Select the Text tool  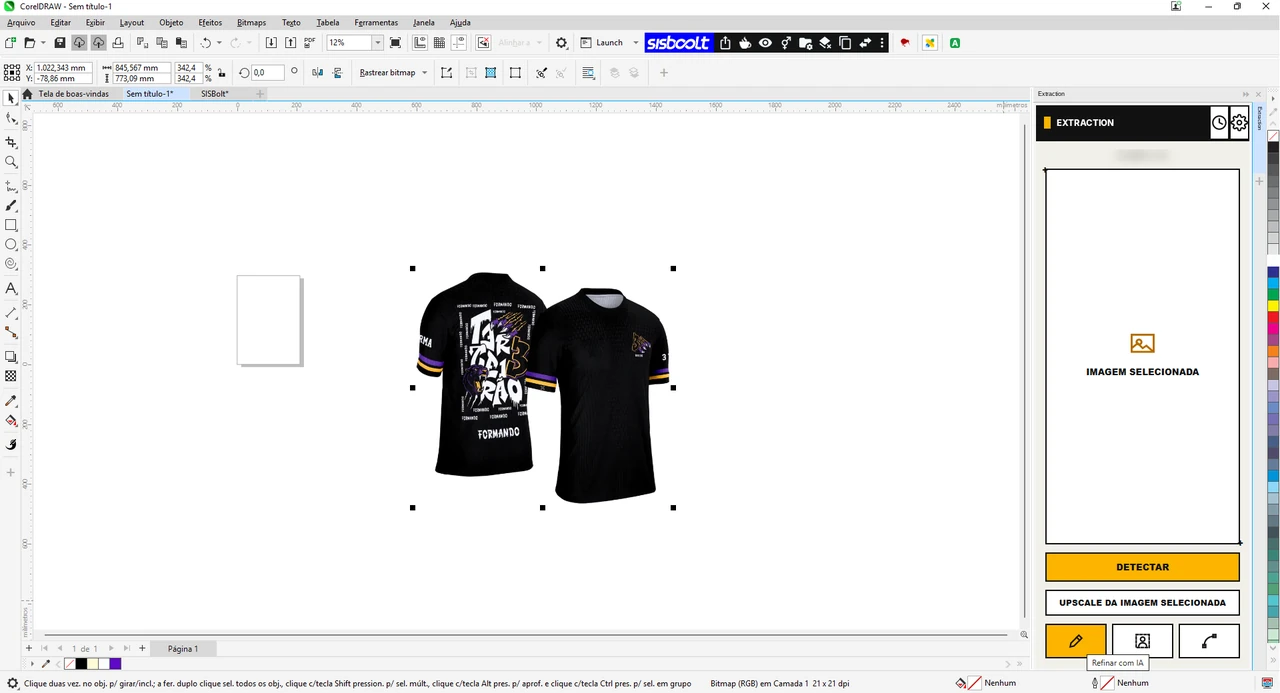point(11,289)
